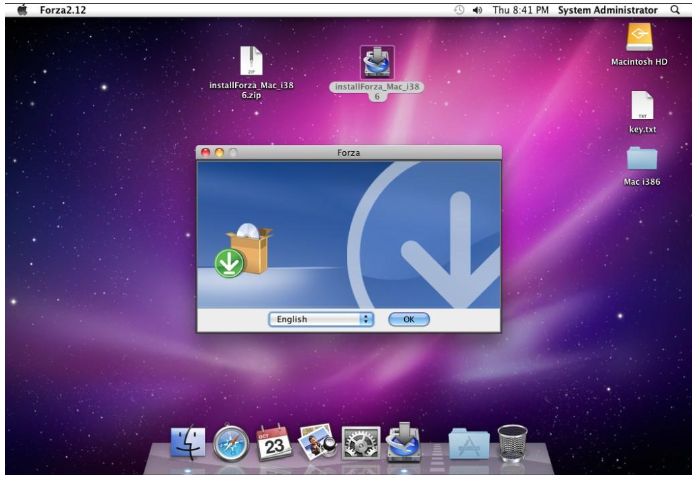Screen dimensions: 695x477
Task: Open the English language dropdown
Action: tap(321, 319)
